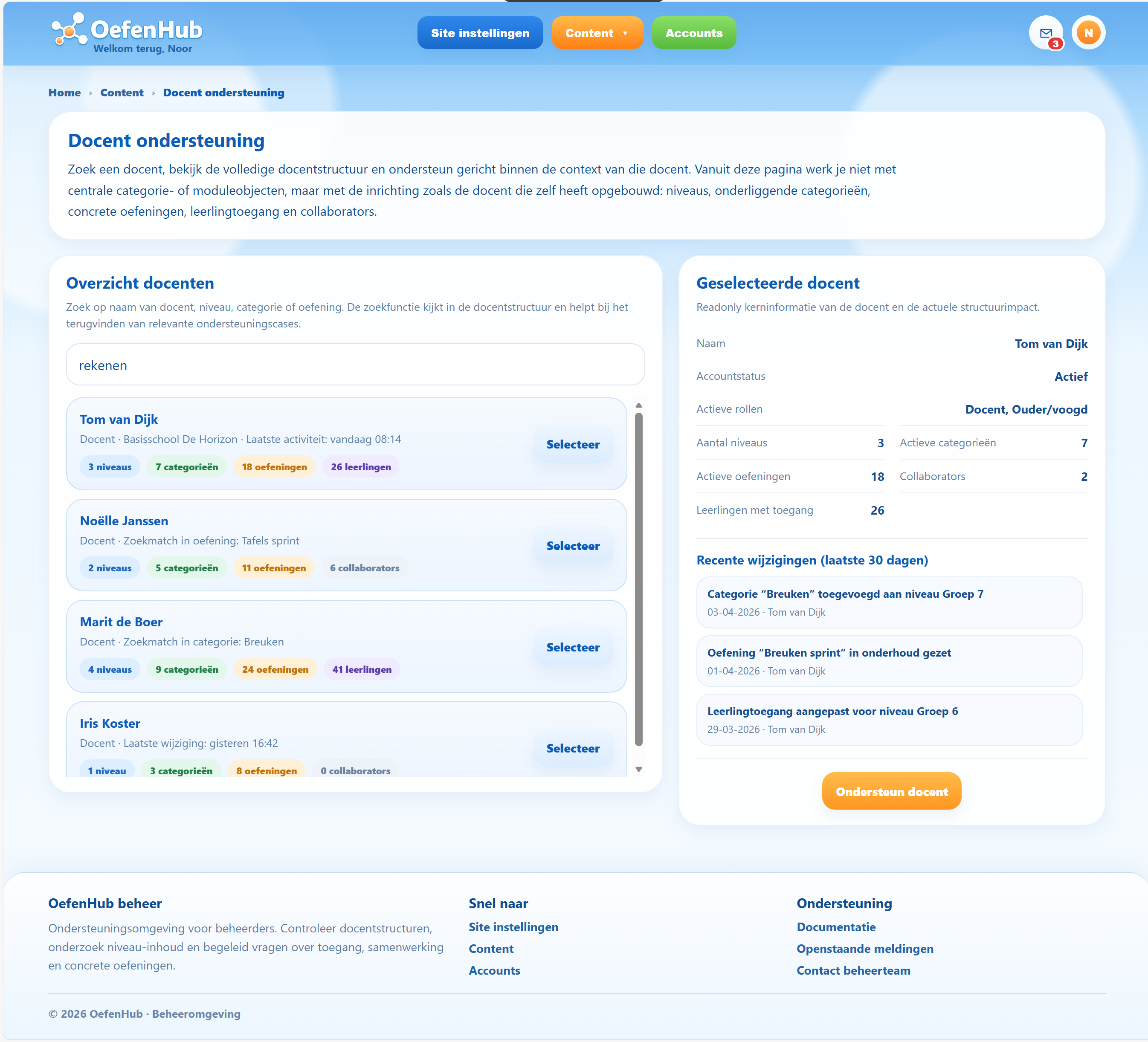Click the Marit de Boer card name
The width and height of the screenshot is (1148, 1042).
click(121, 622)
